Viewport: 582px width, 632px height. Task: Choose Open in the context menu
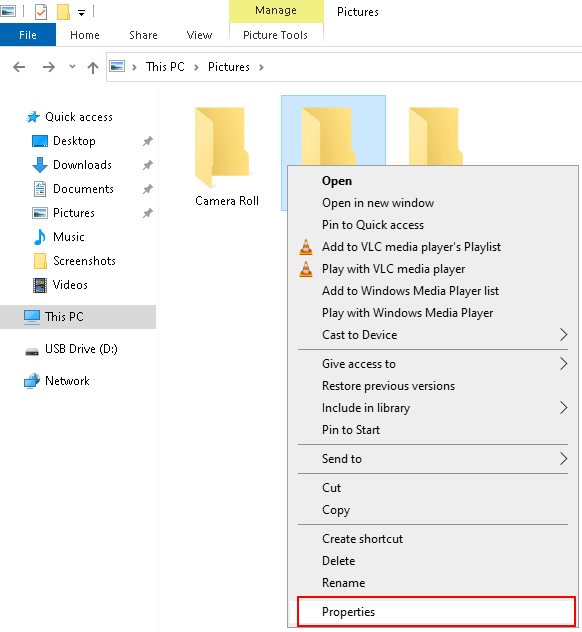click(x=433, y=181)
